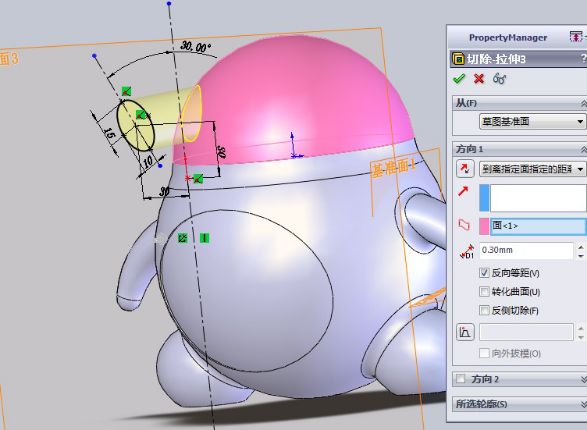Click the sketch ellipse center relation icon
The width and height of the screenshot is (587, 430).
point(140,115)
